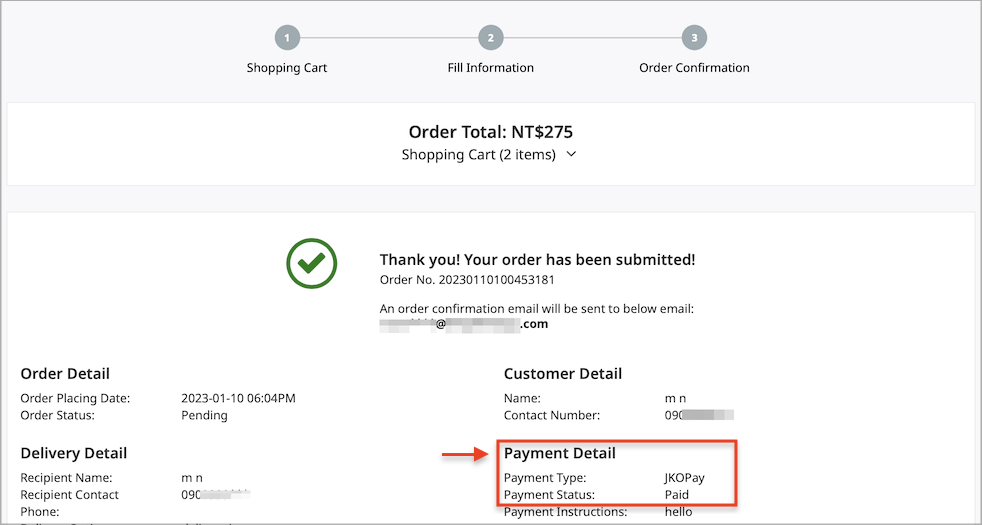This screenshot has width=982, height=525.
Task: Click the Delivery Detail heading
Action: coord(73,453)
